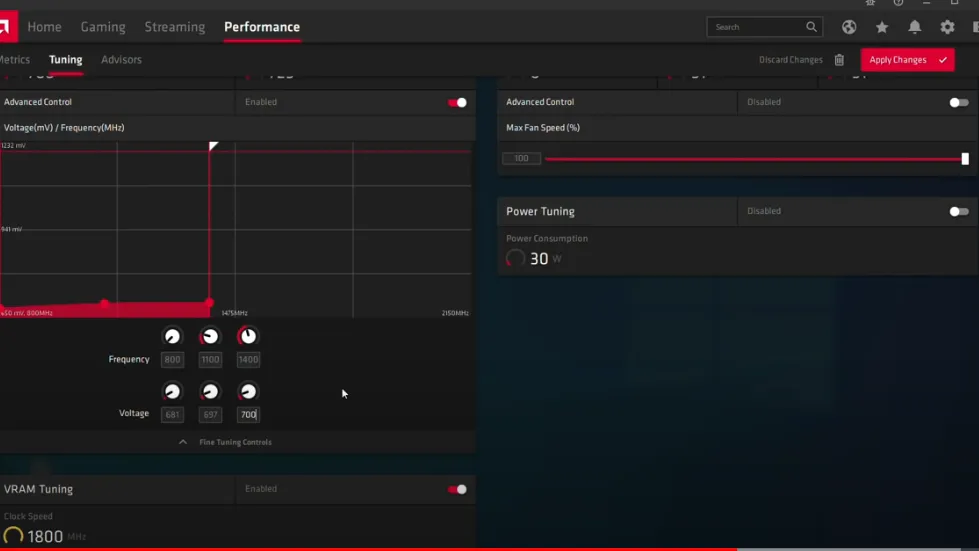
Task: Open the web browser globe icon
Action: [849, 27]
